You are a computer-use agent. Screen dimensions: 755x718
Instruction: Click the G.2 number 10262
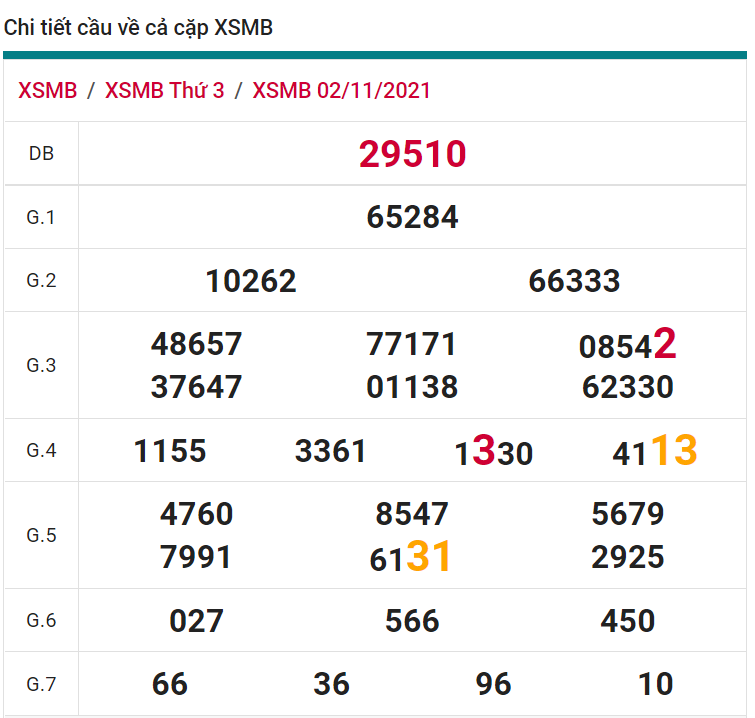(x=251, y=281)
